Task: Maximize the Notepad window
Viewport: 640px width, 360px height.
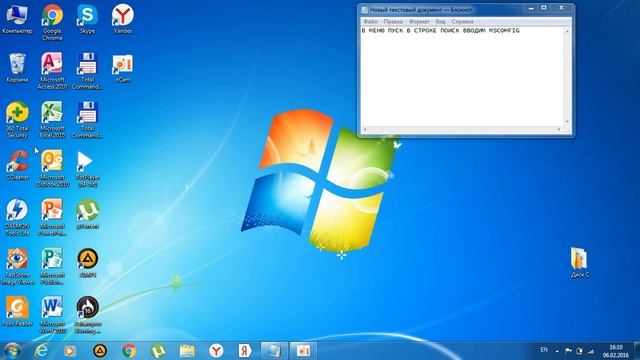Action: click(x=544, y=8)
